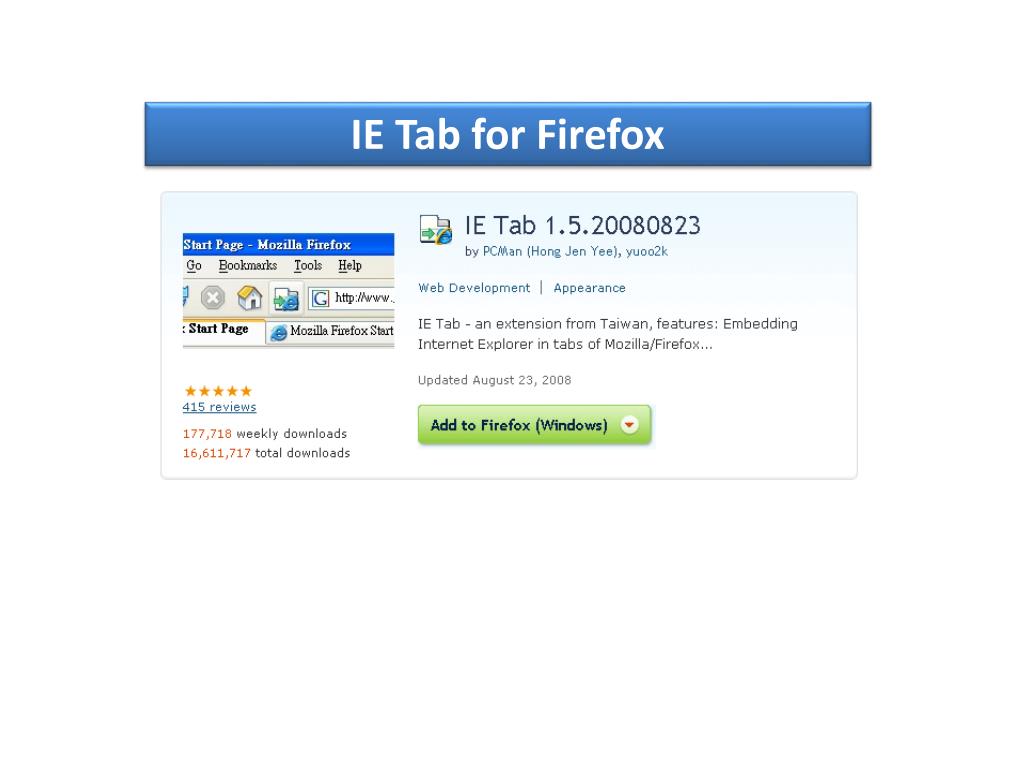Viewport: 1024px width, 768px height.
Task: Open the Help menu in thumbnail
Action: [x=350, y=265]
